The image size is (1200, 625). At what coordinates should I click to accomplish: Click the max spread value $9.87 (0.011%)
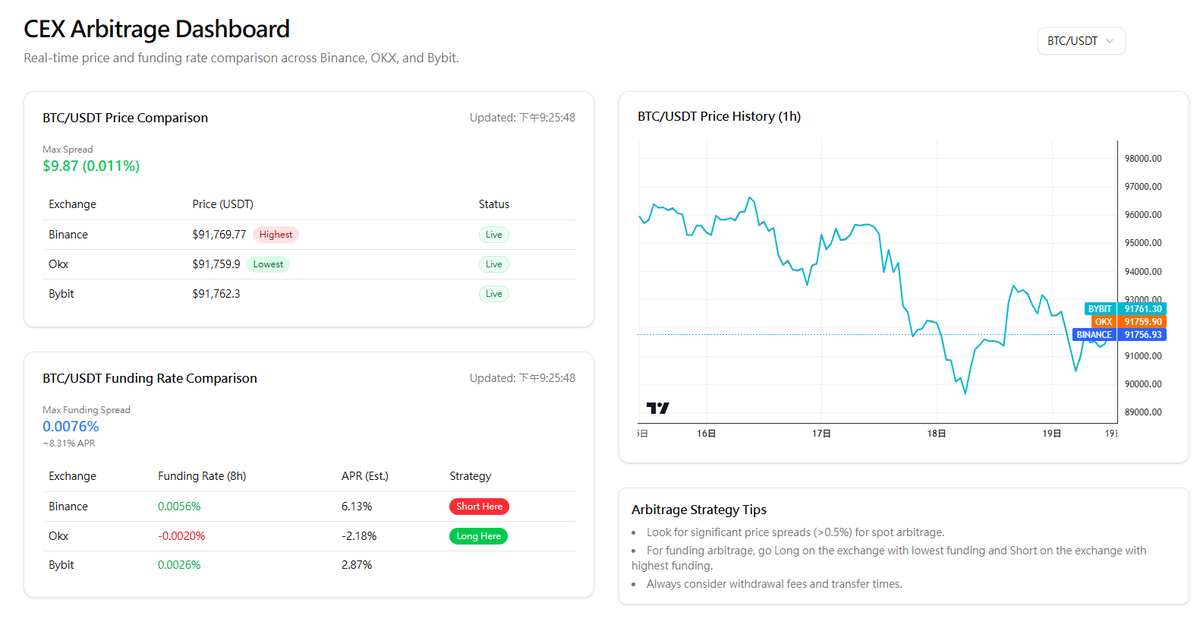pos(91,166)
